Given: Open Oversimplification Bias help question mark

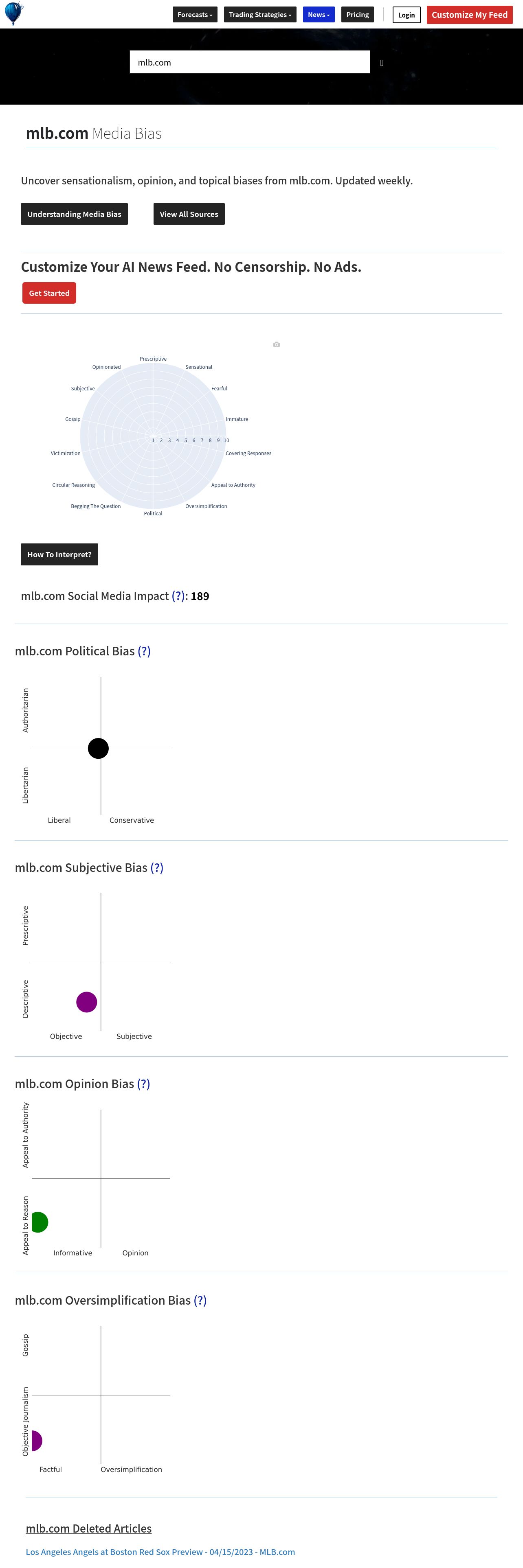Looking at the screenshot, I should pos(200,1300).
